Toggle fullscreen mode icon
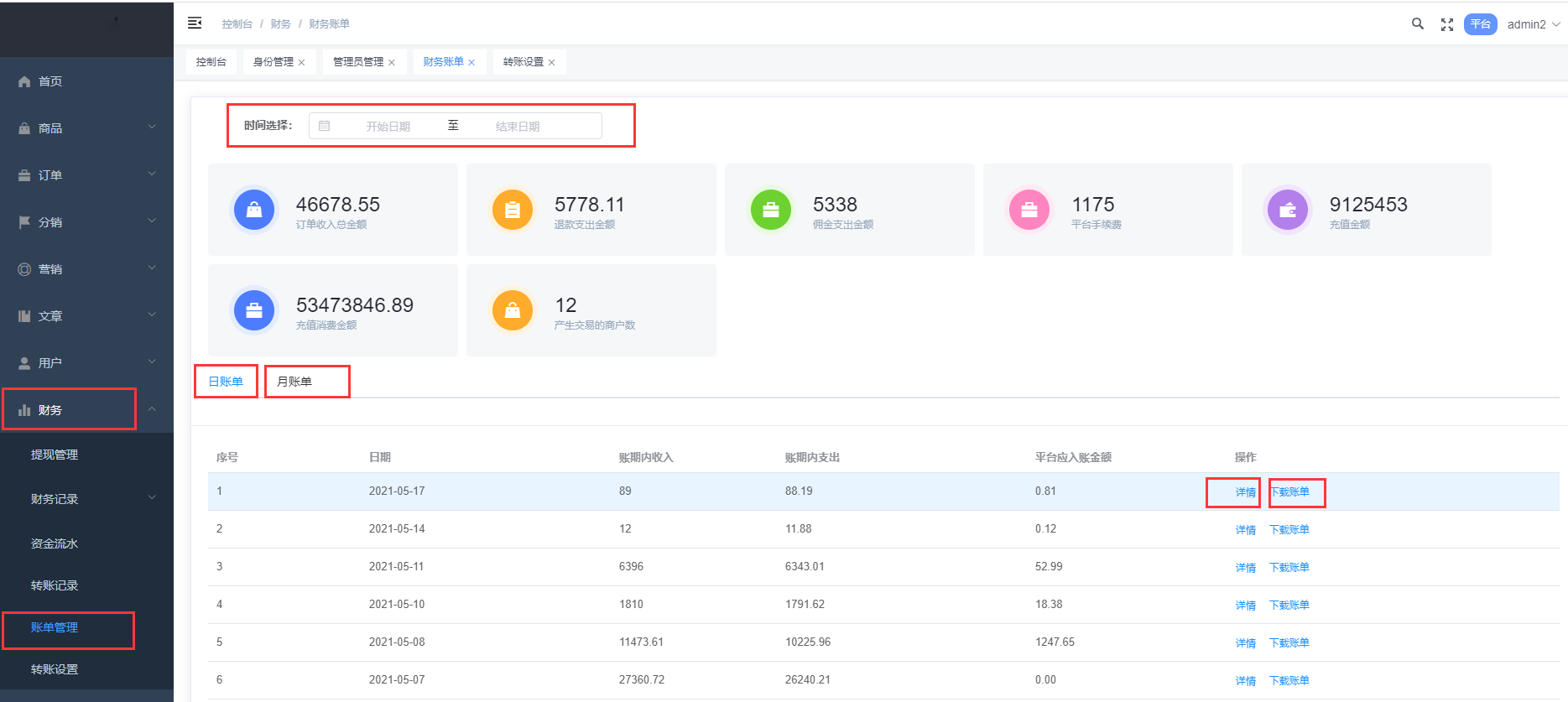The height and width of the screenshot is (702, 1568). click(1446, 24)
